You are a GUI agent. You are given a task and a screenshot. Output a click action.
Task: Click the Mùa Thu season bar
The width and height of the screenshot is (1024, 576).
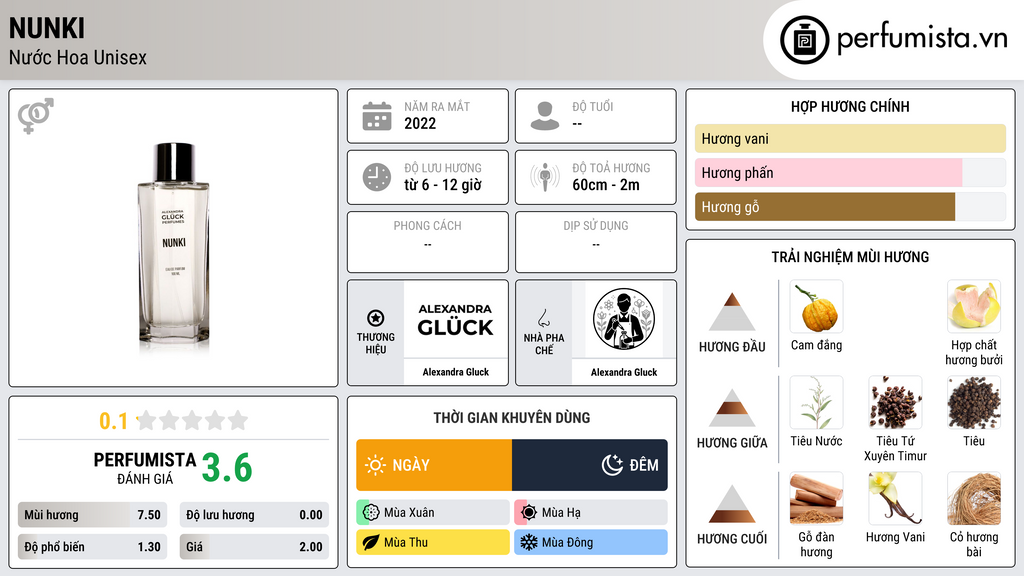(433, 542)
